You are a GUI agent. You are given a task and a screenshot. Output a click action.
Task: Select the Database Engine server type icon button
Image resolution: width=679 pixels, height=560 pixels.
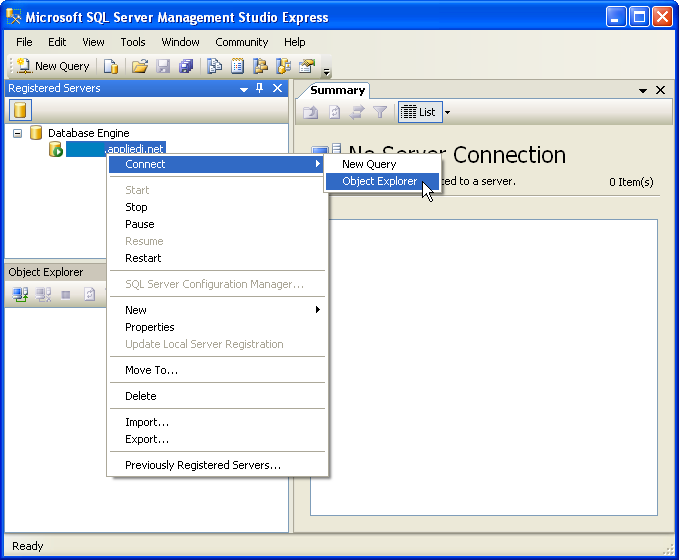click(20, 110)
